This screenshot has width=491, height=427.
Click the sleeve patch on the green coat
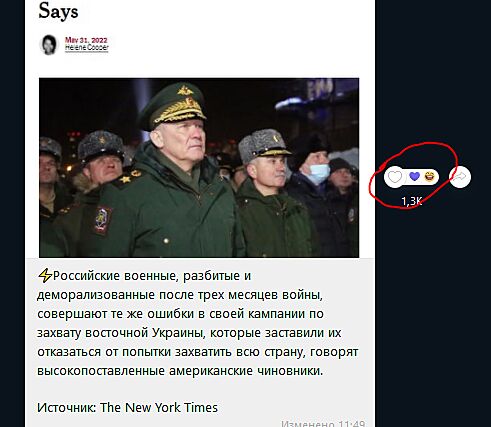pos(103,220)
